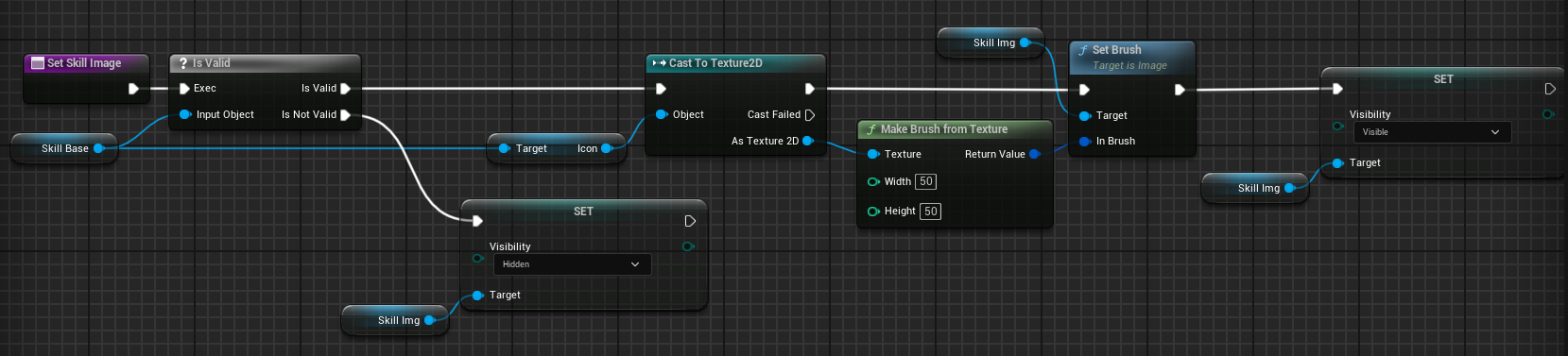Click the input execution pin of the Hidden SET node
1568x356 pixels.
click(x=477, y=221)
